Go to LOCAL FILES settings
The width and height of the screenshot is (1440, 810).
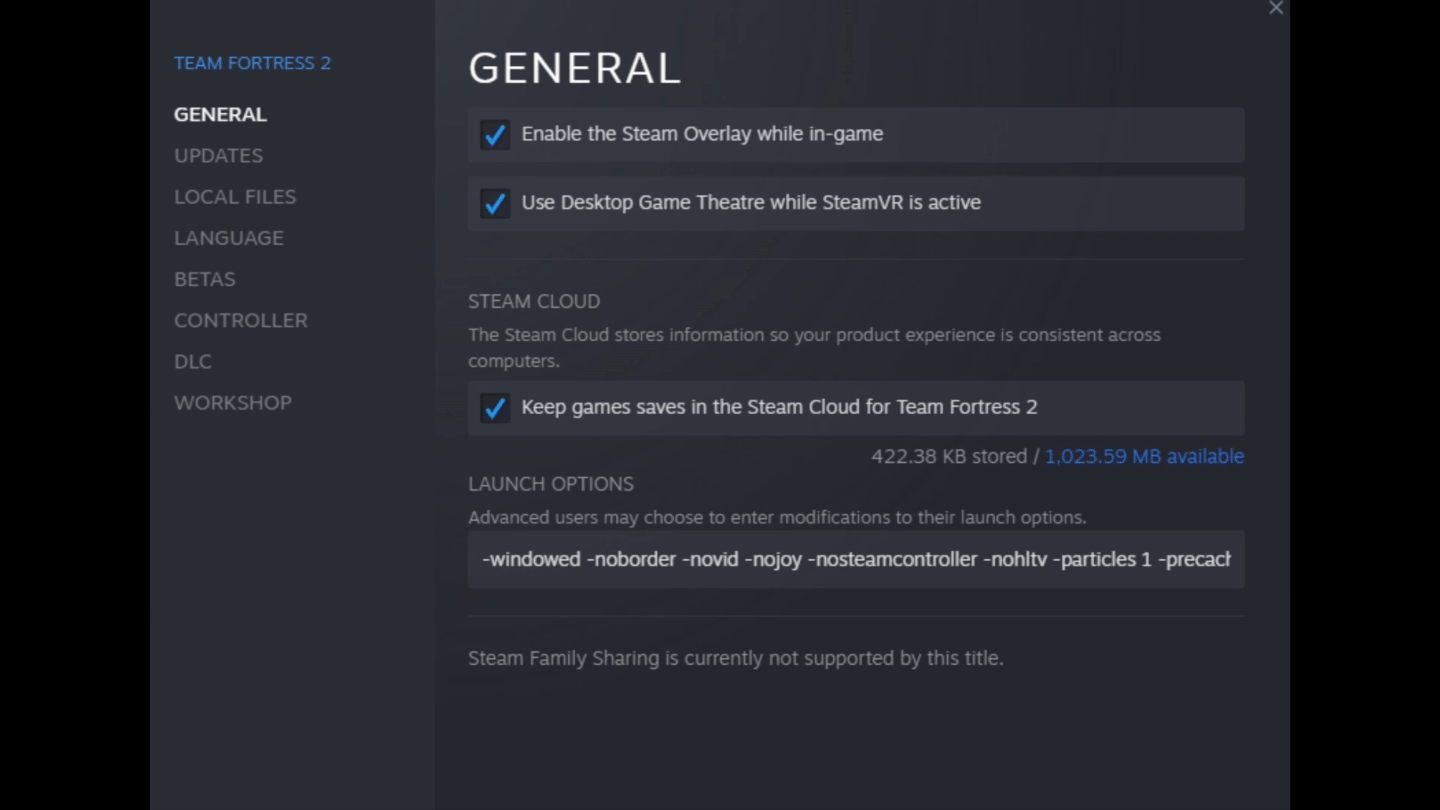235,197
